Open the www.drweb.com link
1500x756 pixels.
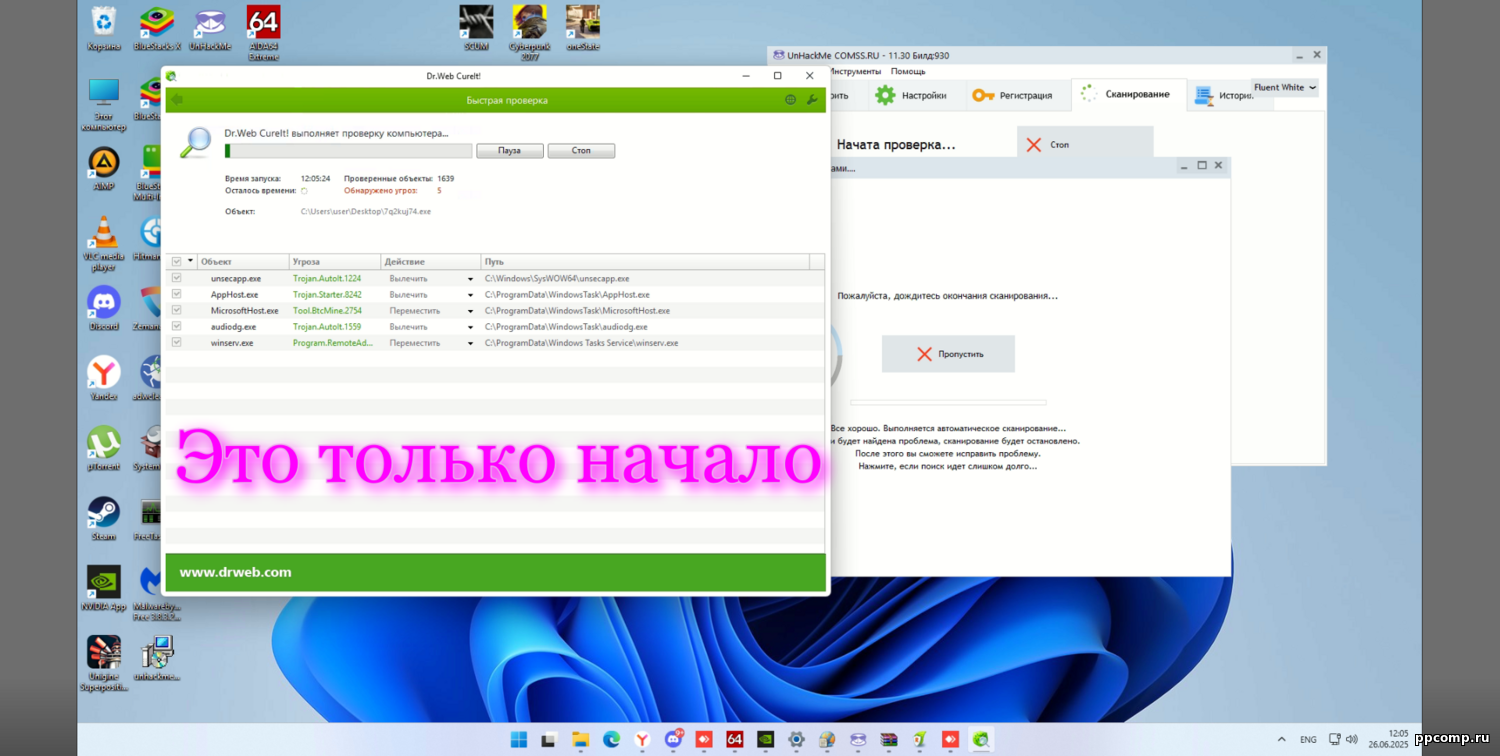click(x=235, y=572)
